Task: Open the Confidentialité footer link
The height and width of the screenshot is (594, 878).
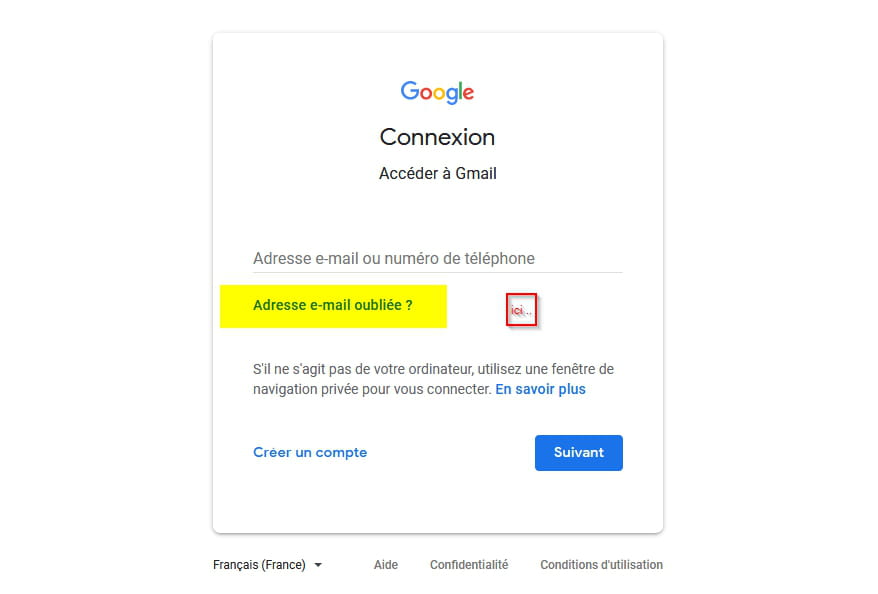Action: tap(469, 565)
